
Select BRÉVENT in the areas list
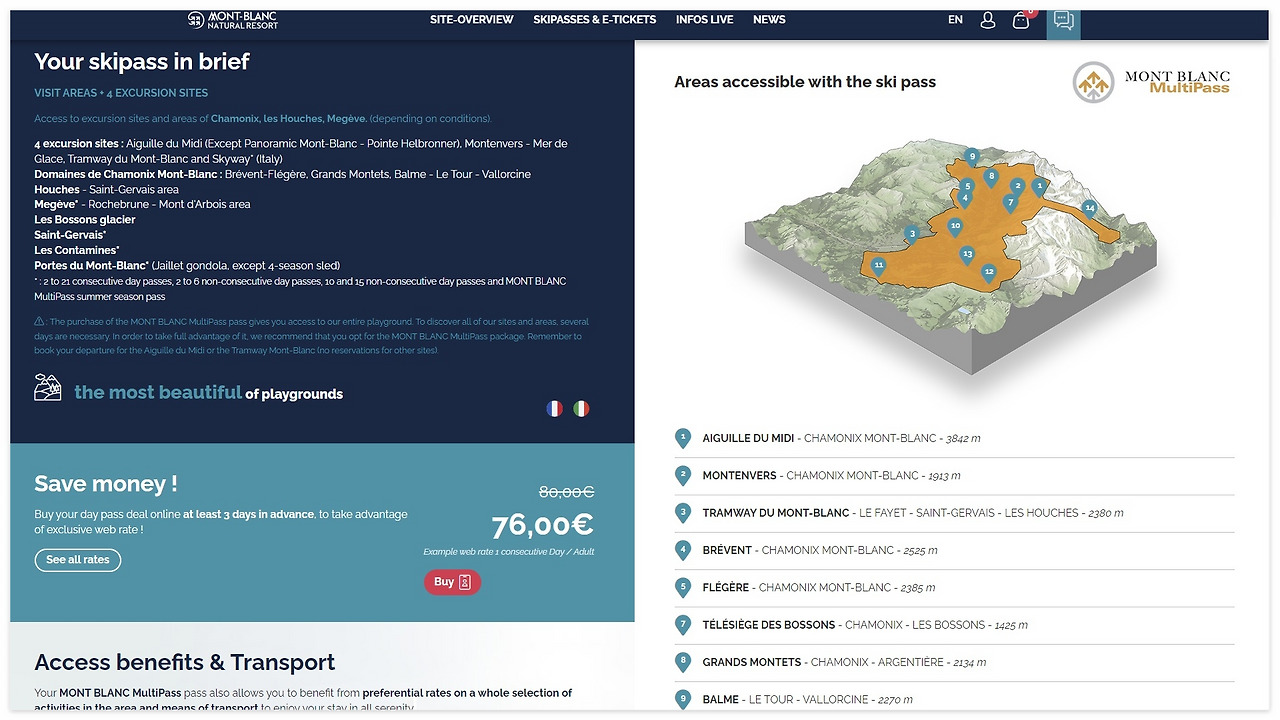tap(728, 550)
